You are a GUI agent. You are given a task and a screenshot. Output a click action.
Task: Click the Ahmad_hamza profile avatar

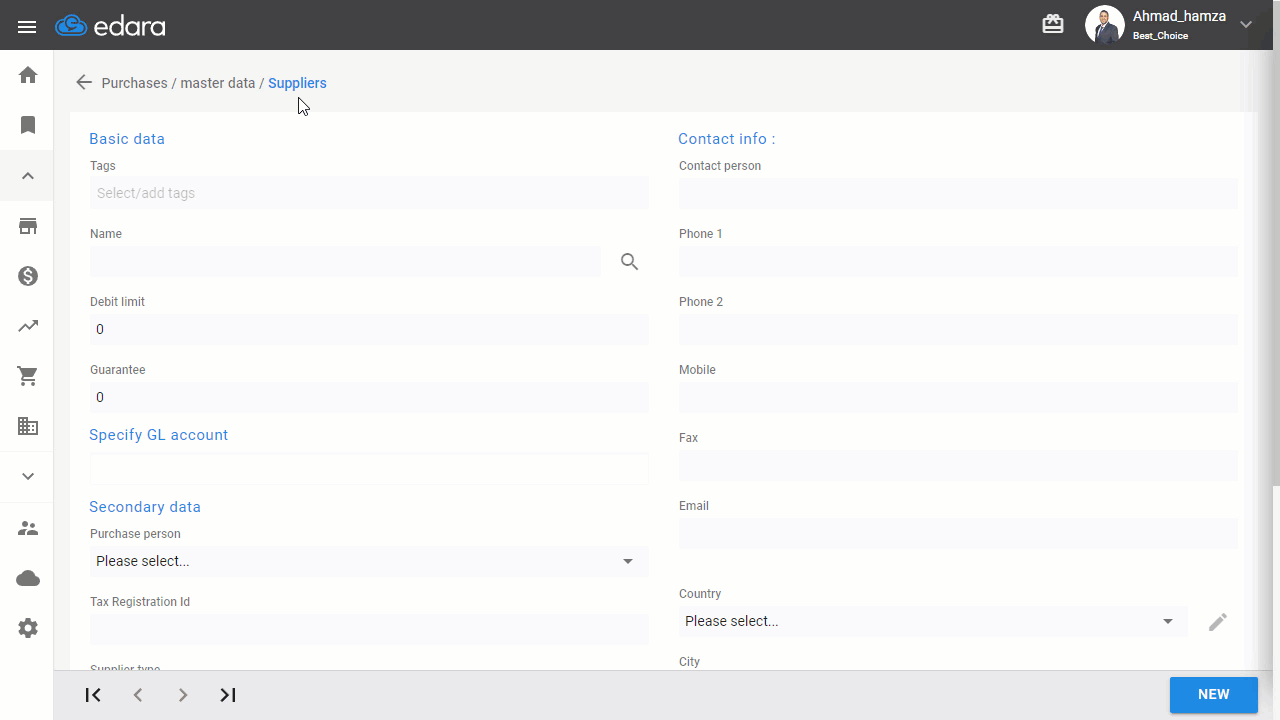point(1105,25)
